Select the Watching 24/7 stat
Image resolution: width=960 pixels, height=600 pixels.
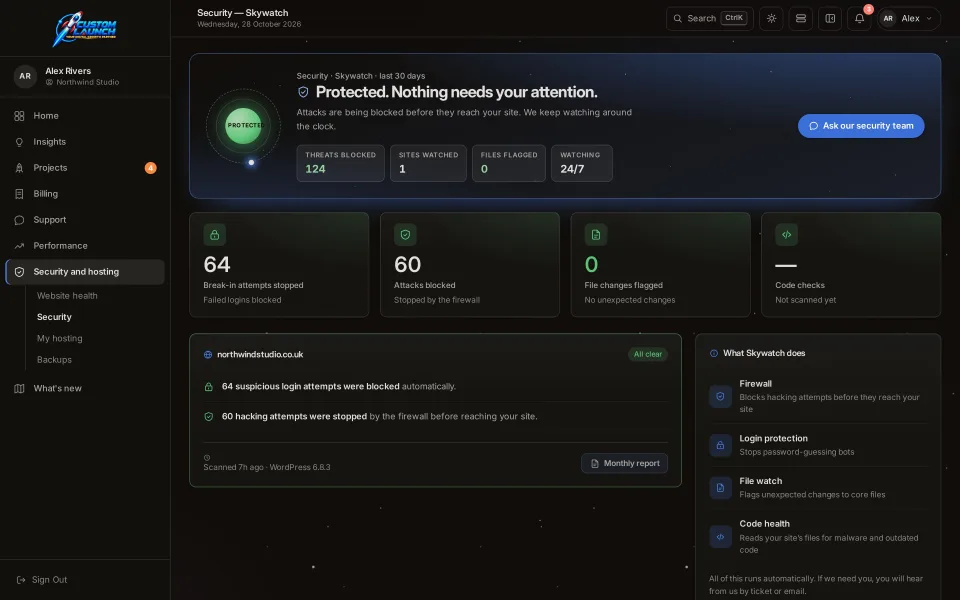click(582, 163)
